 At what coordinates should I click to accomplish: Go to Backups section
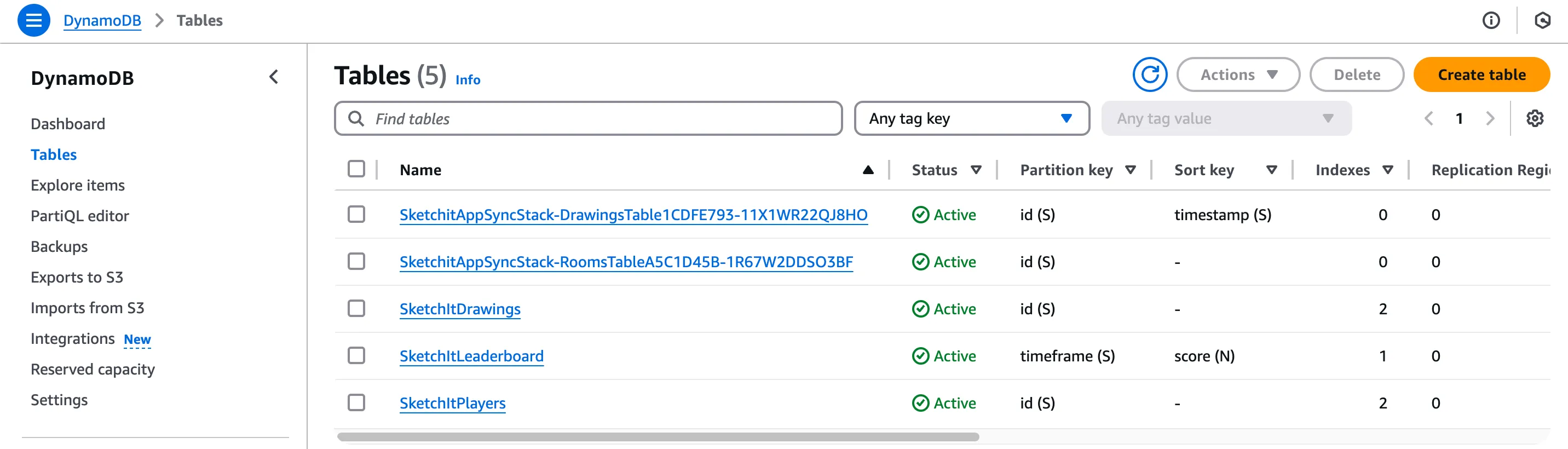tap(59, 246)
